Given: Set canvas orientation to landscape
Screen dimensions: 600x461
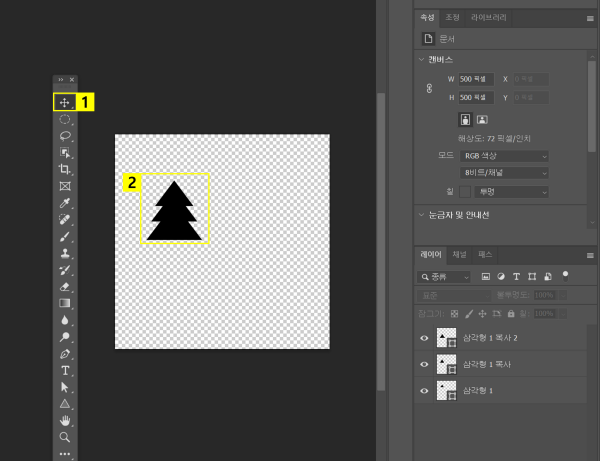Looking at the screenshot, I should 482,119.
